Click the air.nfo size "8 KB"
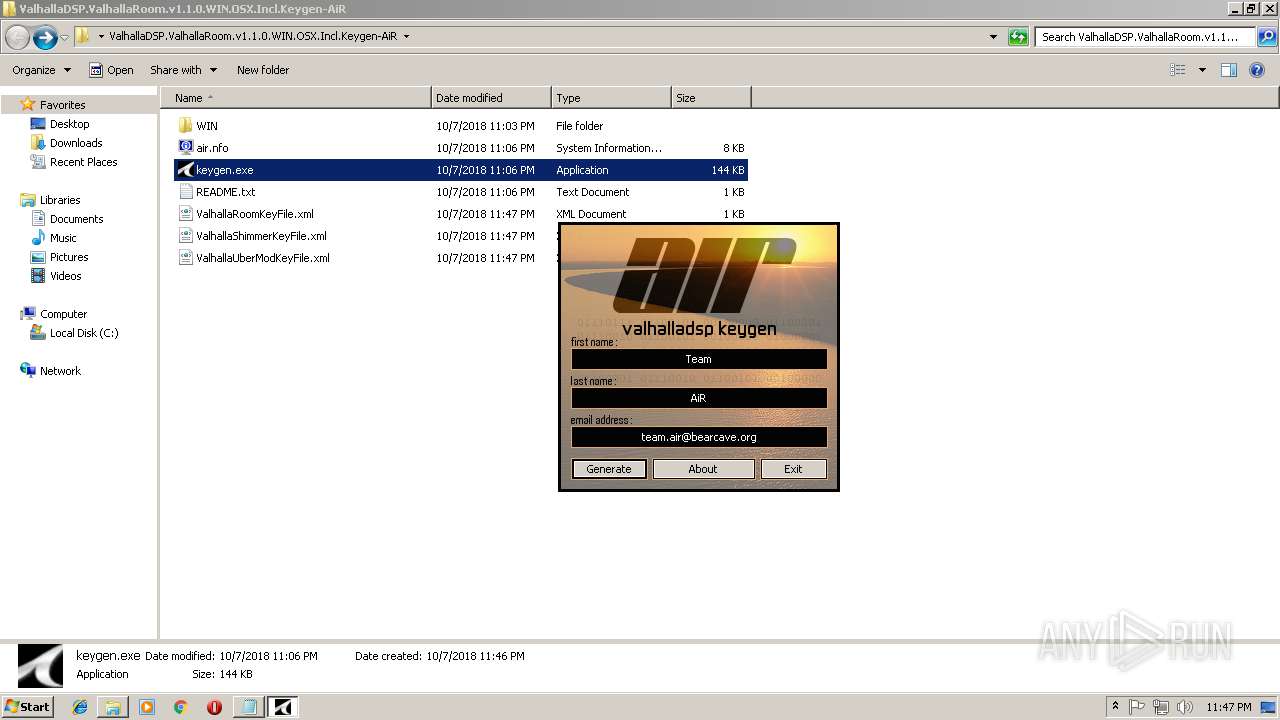 click(733, 148)
